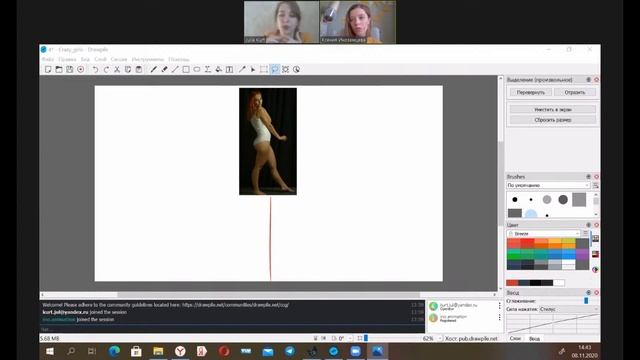The image size is (640, 360).
Task: Select the Eraser tool
Action: [x=164, y=69]
